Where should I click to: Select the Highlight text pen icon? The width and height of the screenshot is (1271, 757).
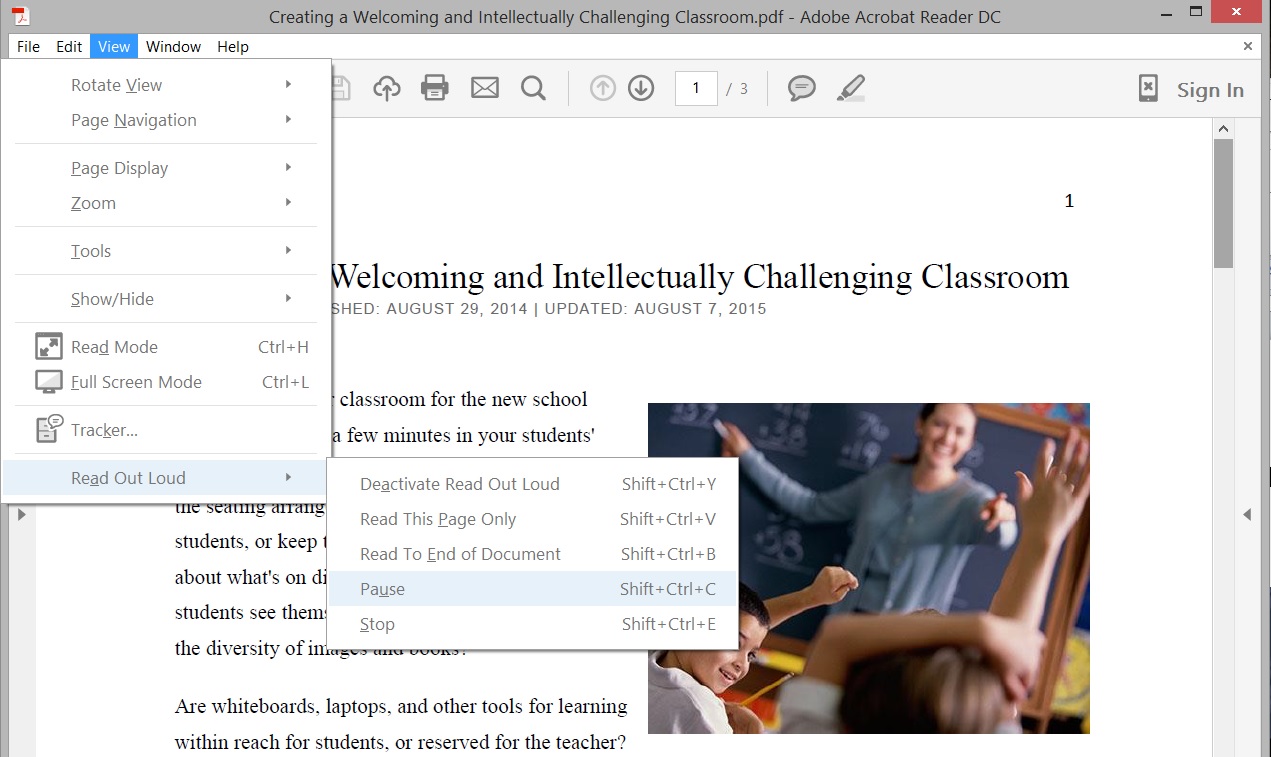click(851, 88)
